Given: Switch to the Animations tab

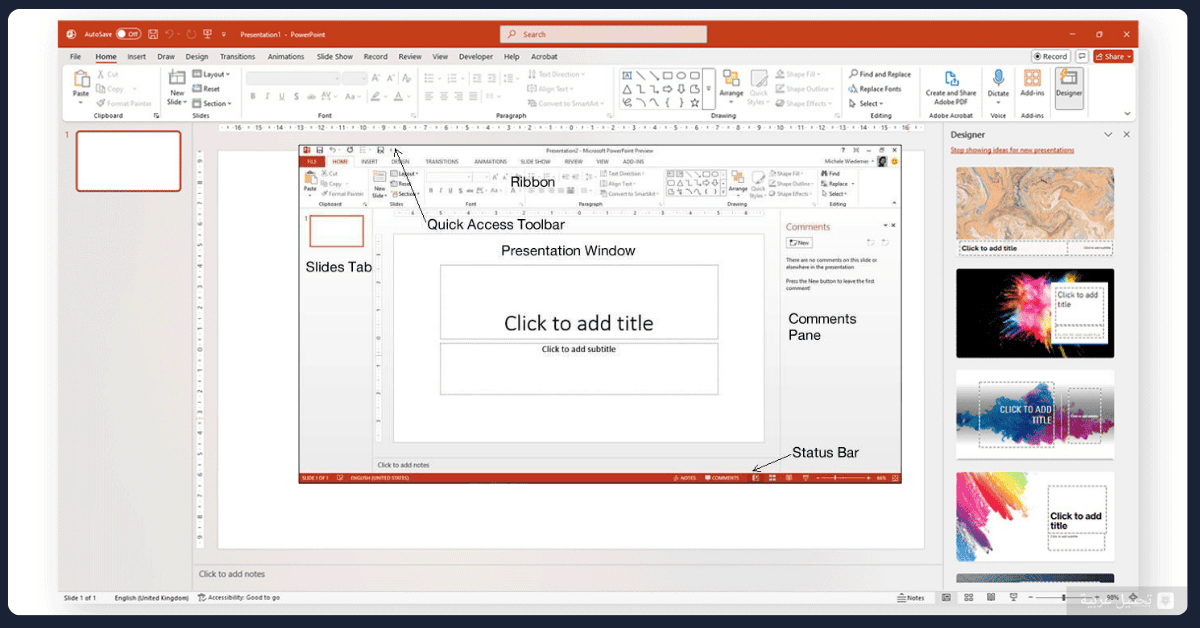Looking at the screenshot, I should (x=286, y=57).
